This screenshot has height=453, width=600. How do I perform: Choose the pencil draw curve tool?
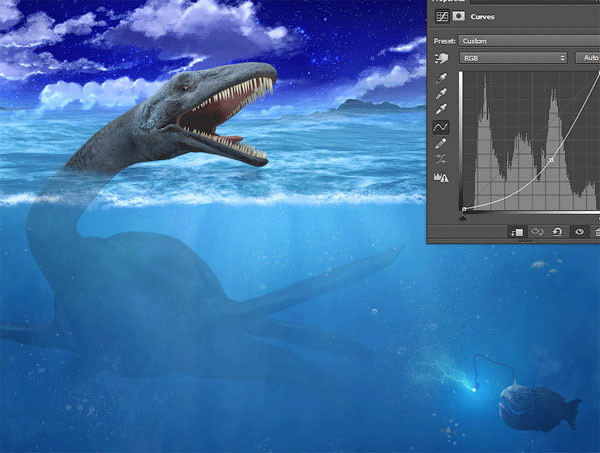(x=441, y=144)
